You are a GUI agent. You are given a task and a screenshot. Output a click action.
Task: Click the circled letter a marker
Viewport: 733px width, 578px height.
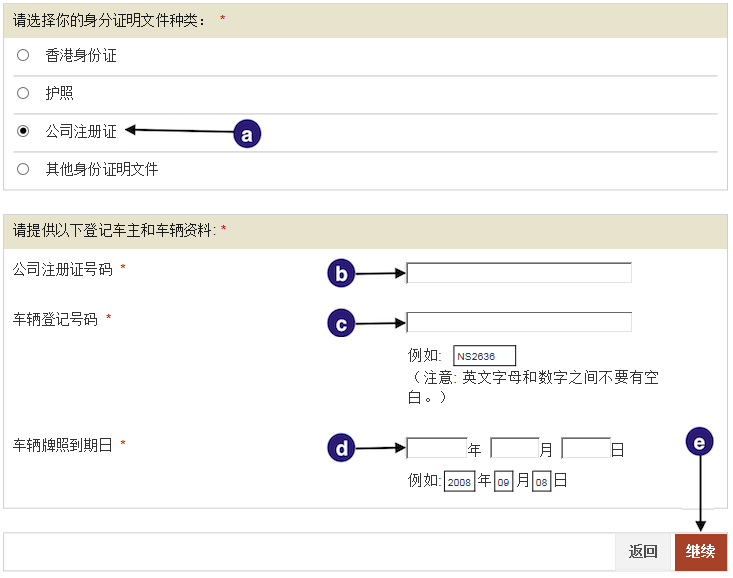247,134
